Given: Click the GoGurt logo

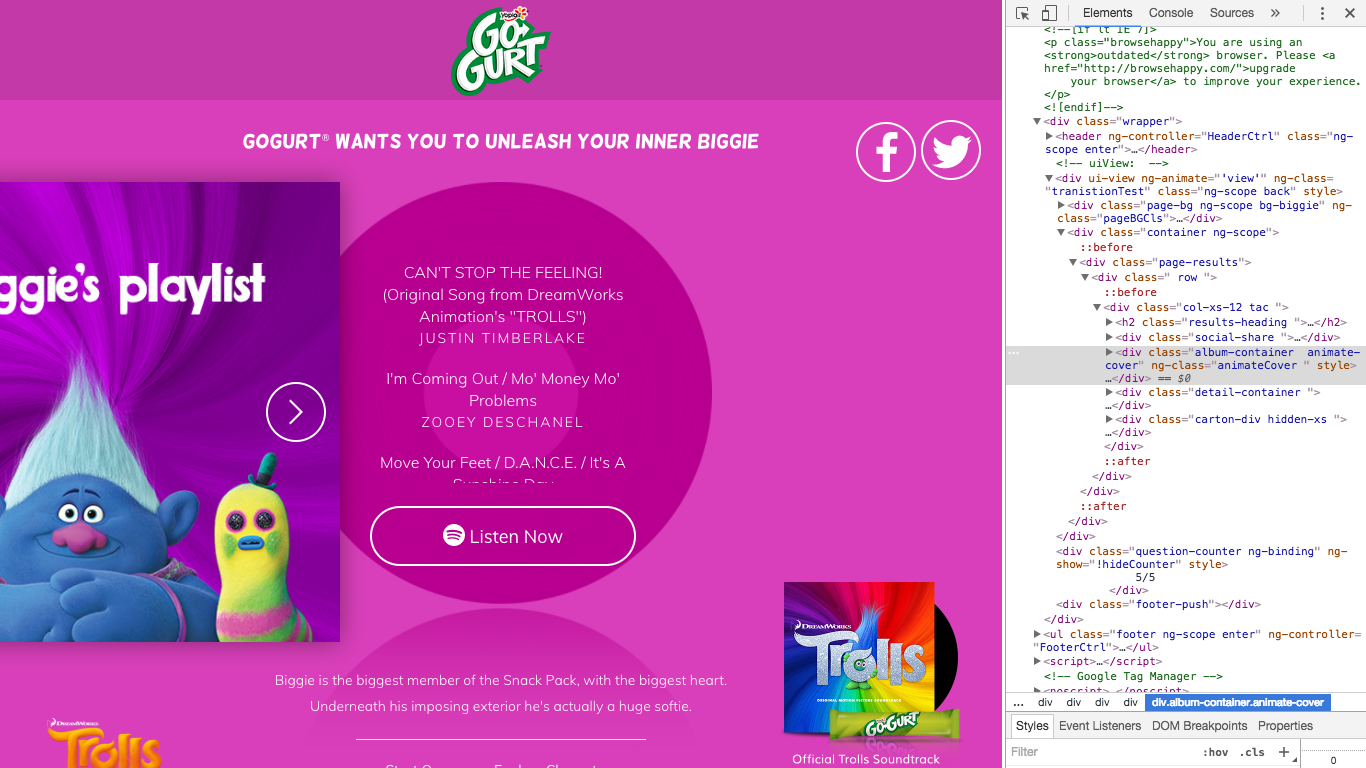Looking at the screenshot, I should [x=501, y=51].
